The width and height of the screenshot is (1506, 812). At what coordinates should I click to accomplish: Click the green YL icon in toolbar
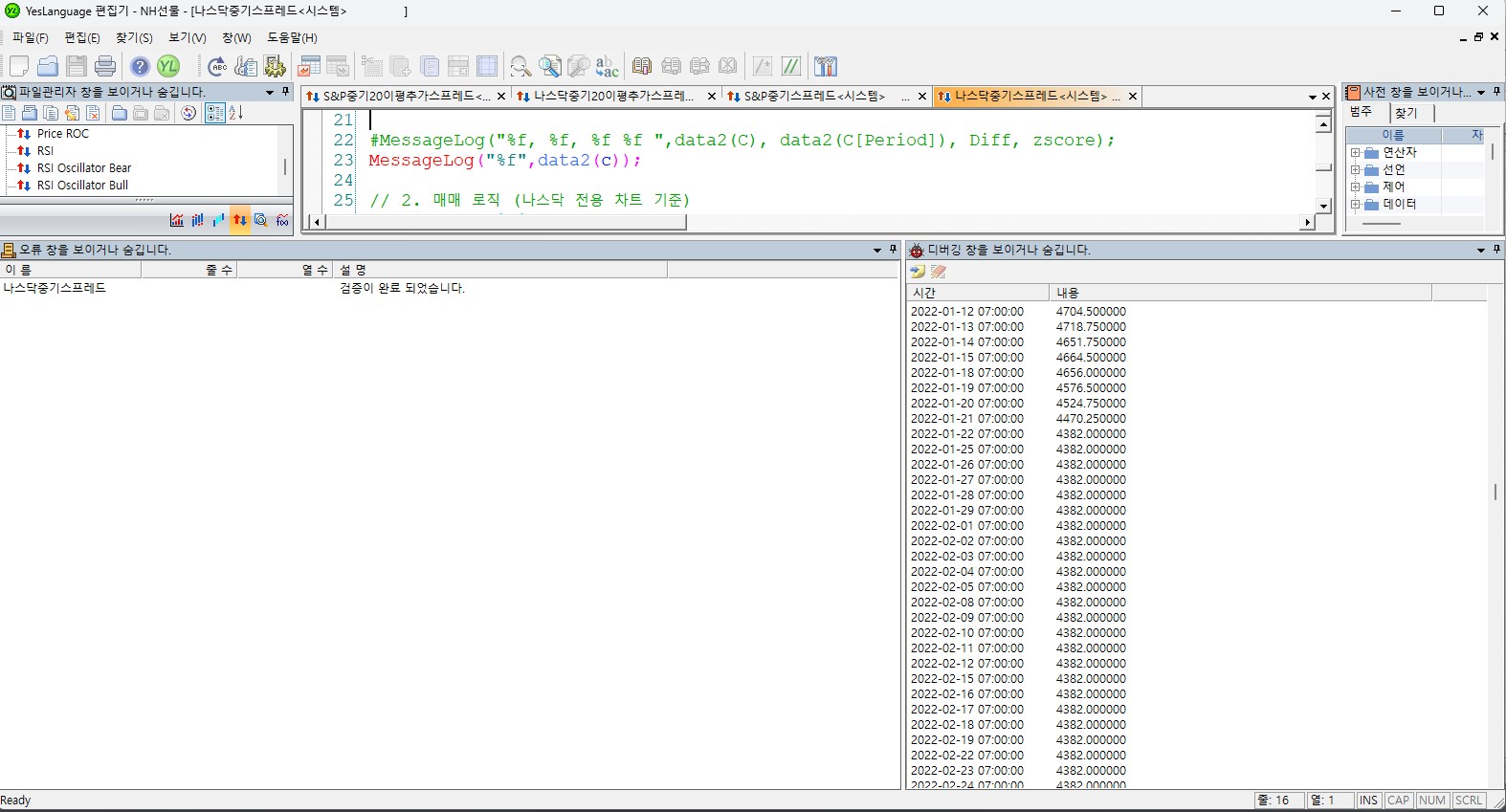point(168,66)
